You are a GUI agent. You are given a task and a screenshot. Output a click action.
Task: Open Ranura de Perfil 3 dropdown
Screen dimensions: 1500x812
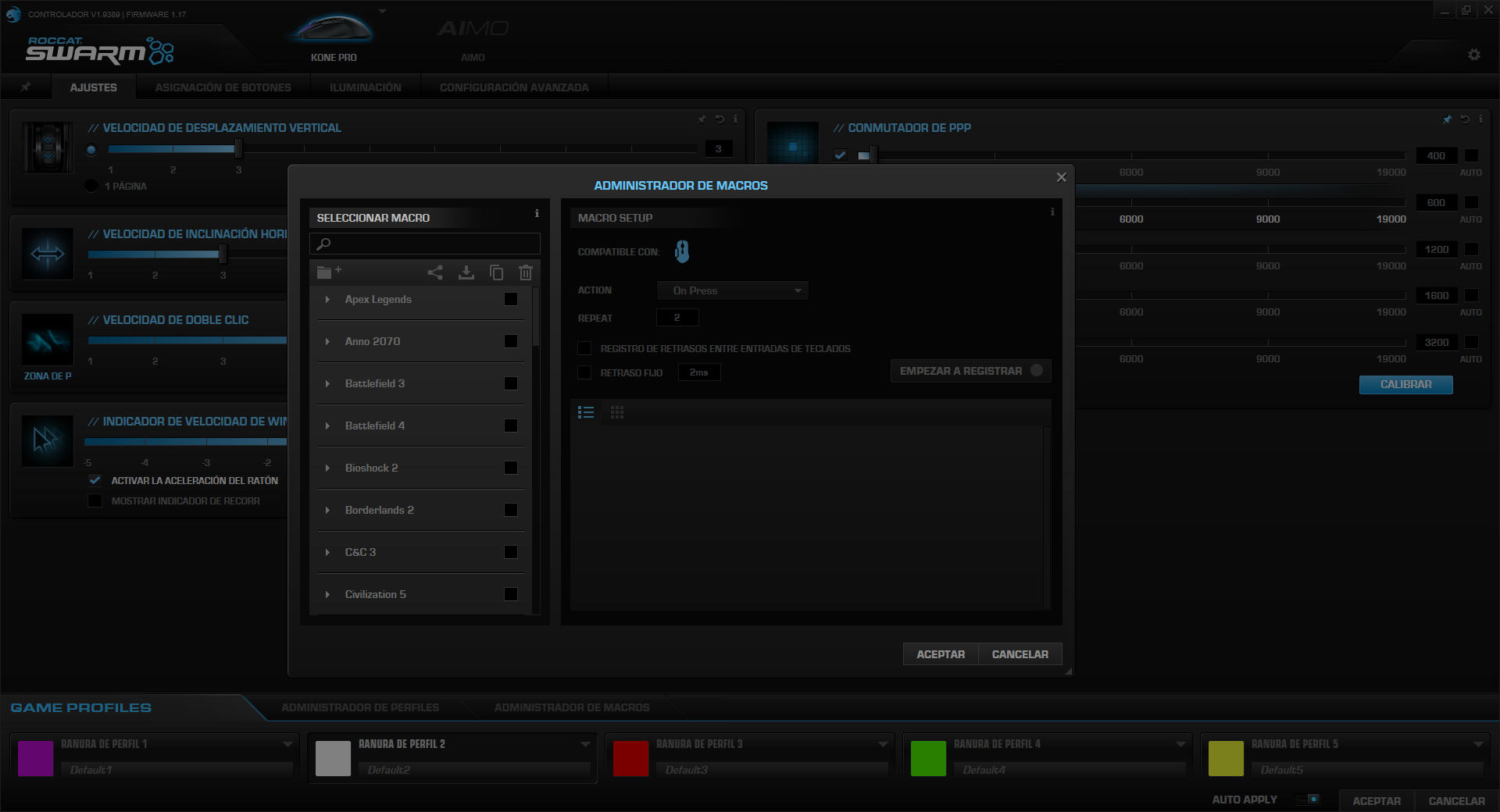tap(883, 744)
